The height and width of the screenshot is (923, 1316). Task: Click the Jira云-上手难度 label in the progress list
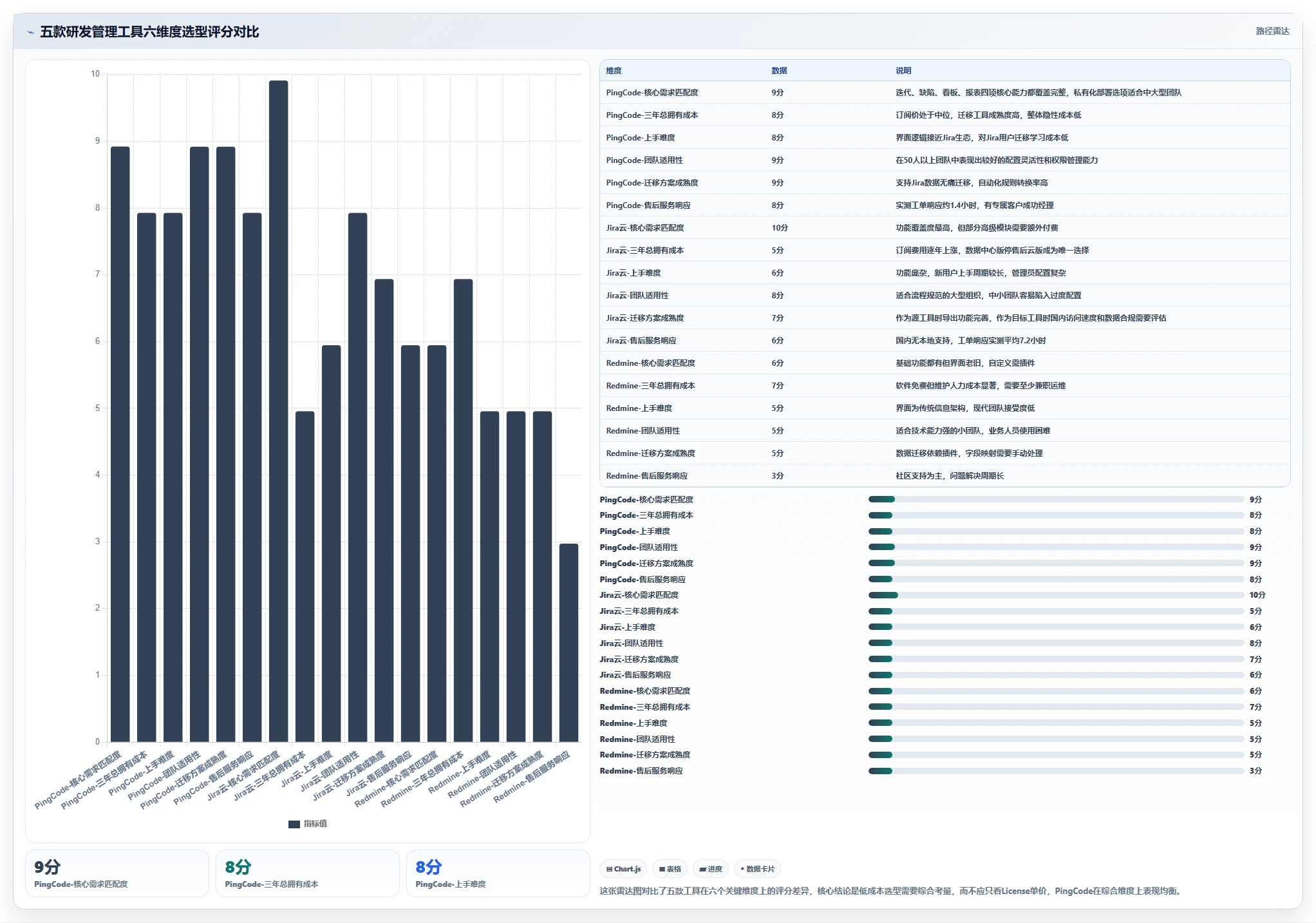(x=628, y=627)
